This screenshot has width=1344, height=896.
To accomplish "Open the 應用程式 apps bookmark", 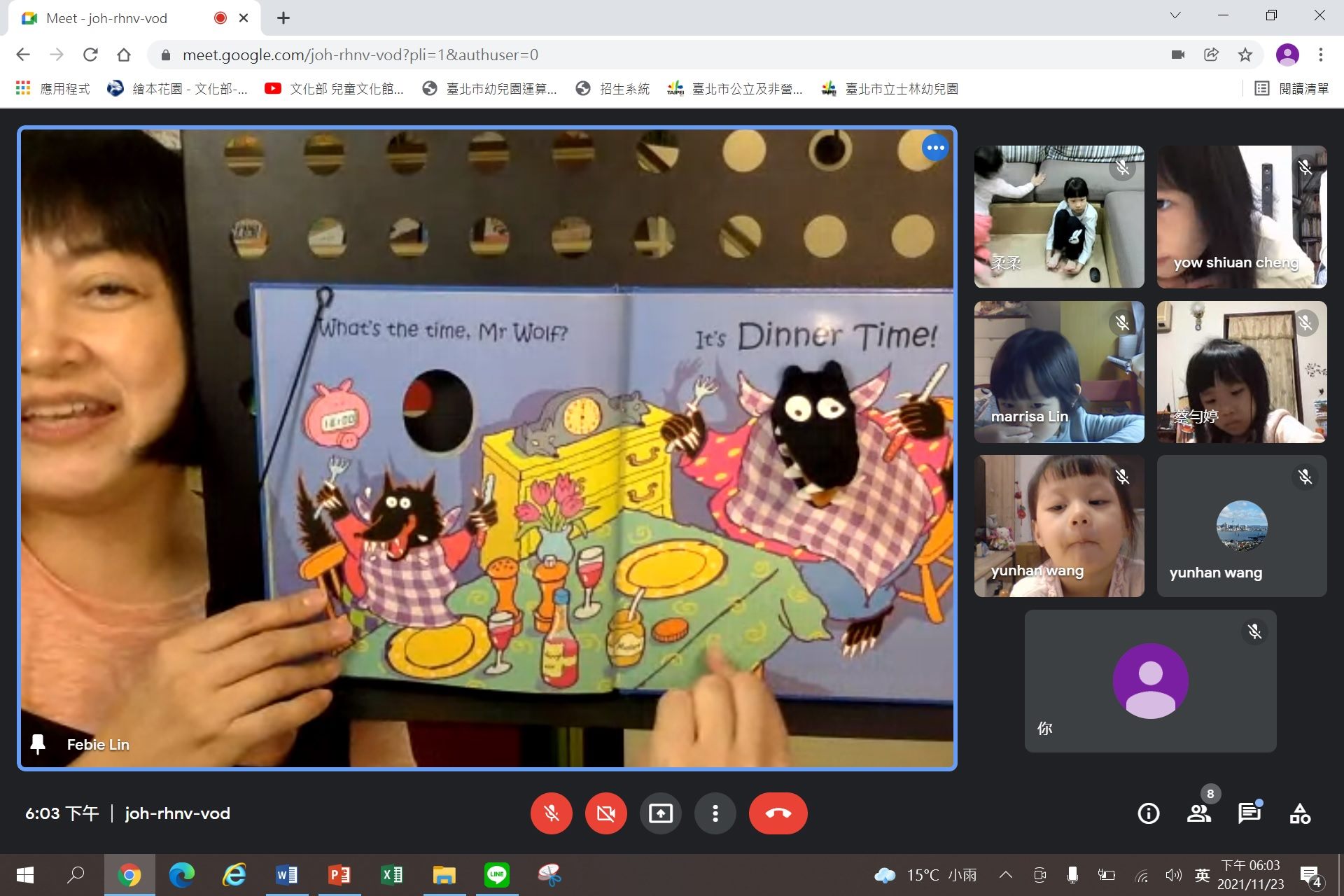I will click(x=53, y=89).
